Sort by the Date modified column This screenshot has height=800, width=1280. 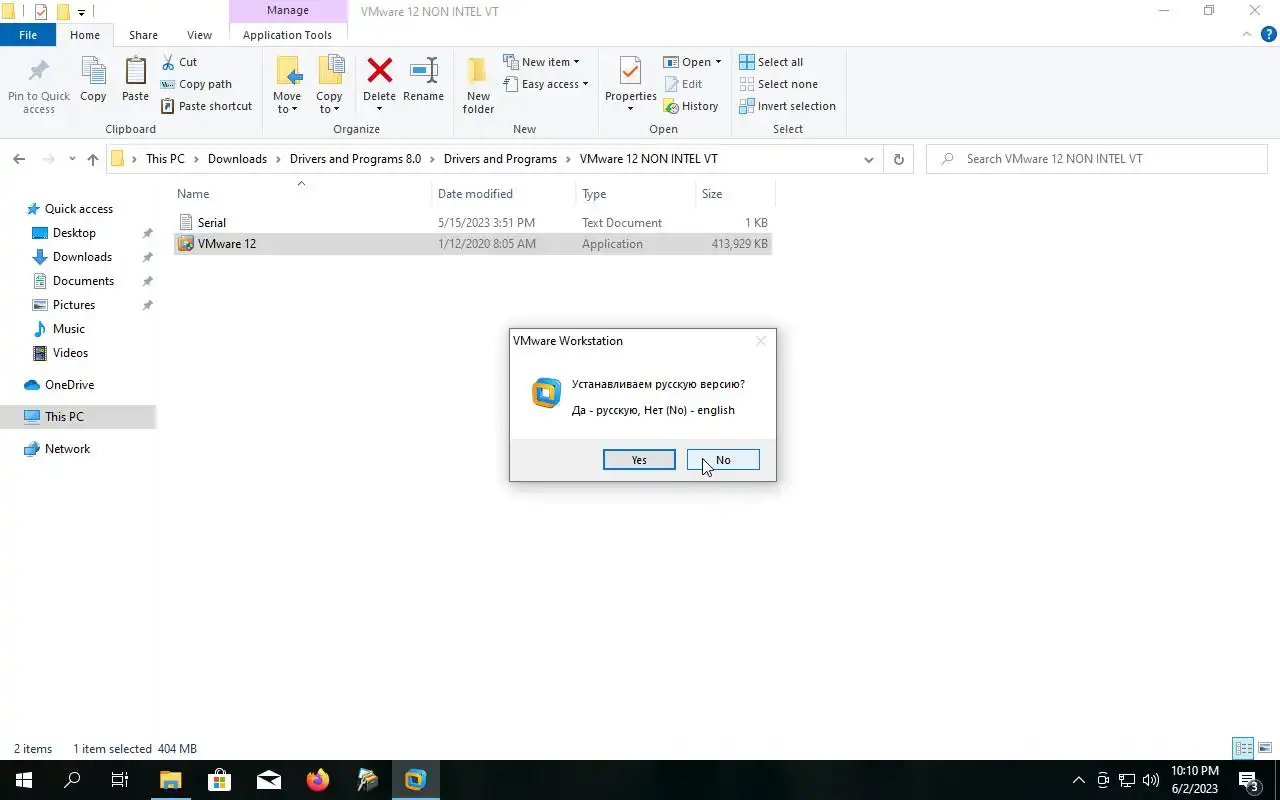coord(504,194)
